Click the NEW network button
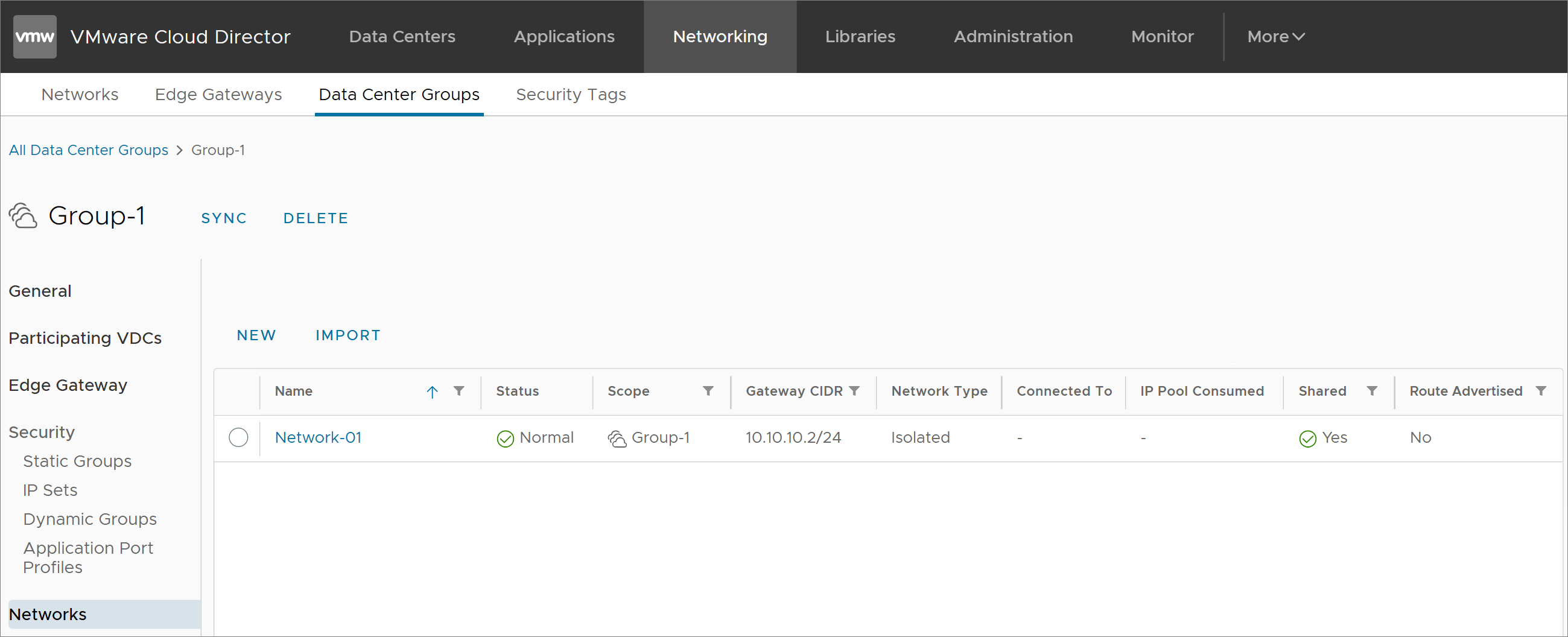Viewport: 1568px width, 637px height. coord(256,335)
